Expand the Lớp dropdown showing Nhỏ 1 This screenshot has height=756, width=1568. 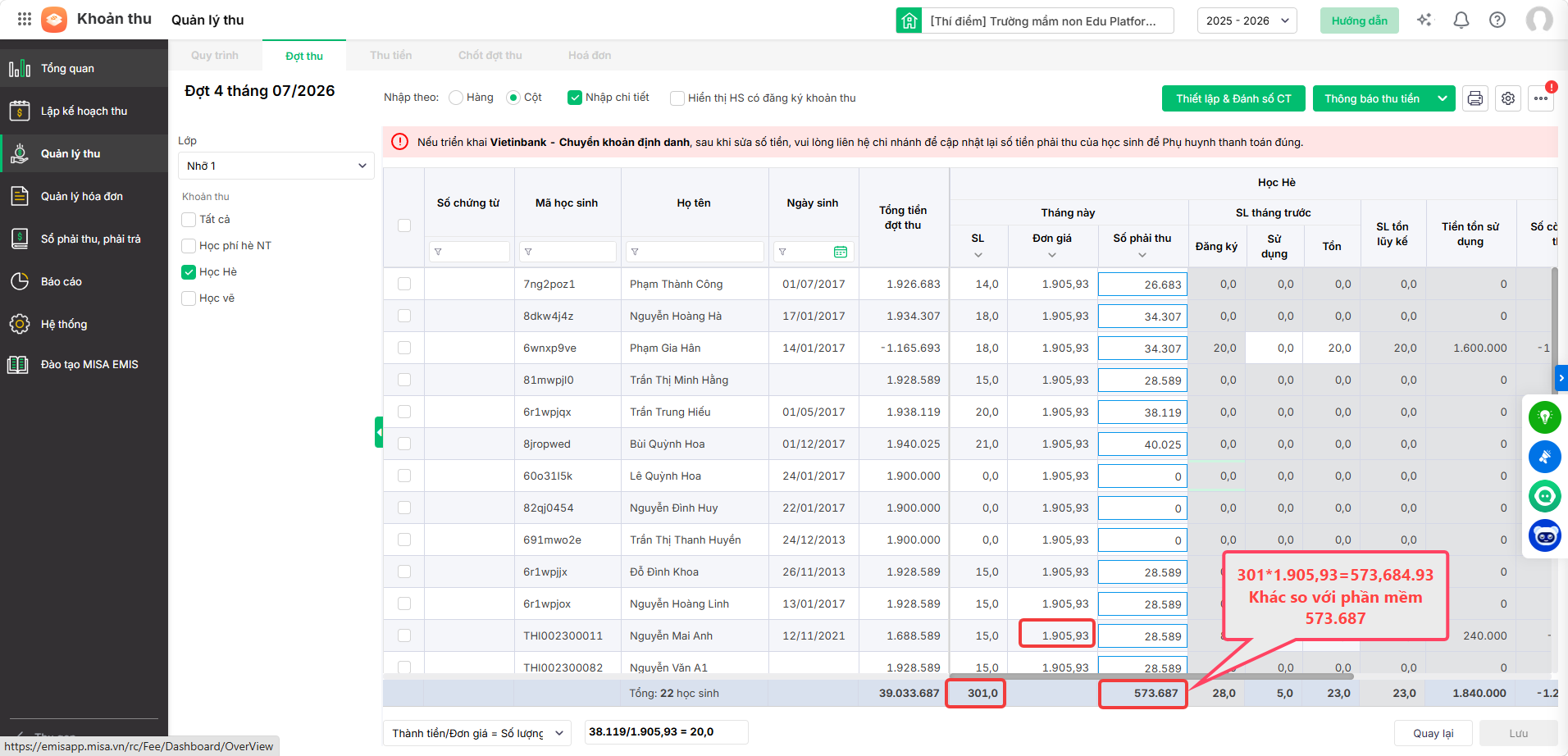[276, 166]
